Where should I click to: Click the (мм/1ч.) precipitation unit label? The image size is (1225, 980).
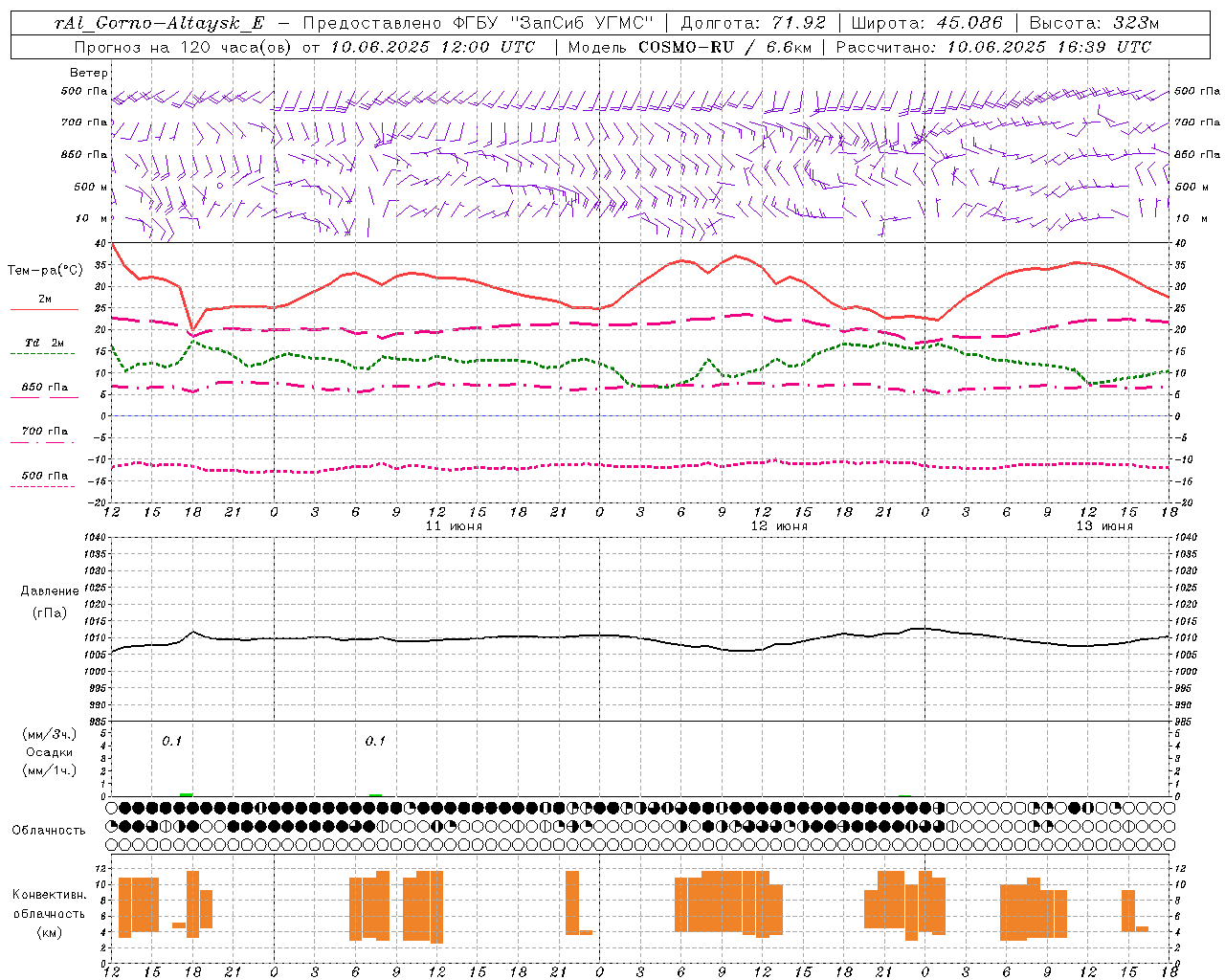pos(50,770)
